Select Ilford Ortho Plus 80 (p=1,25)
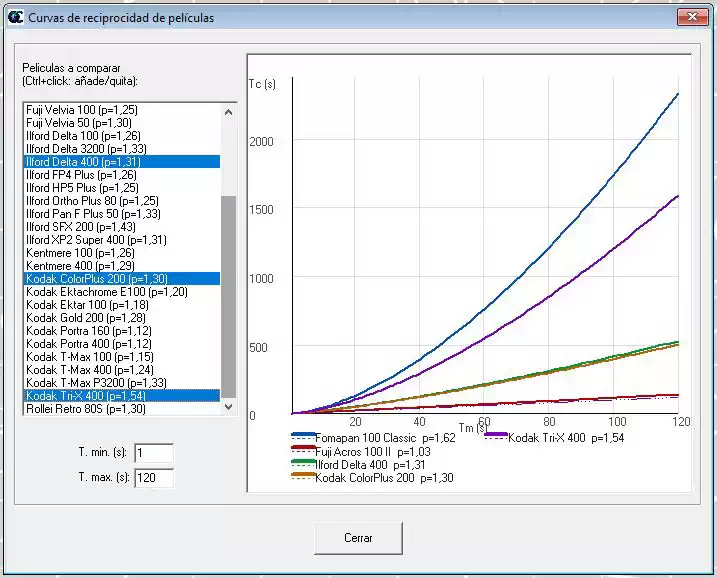 point(122,201)
